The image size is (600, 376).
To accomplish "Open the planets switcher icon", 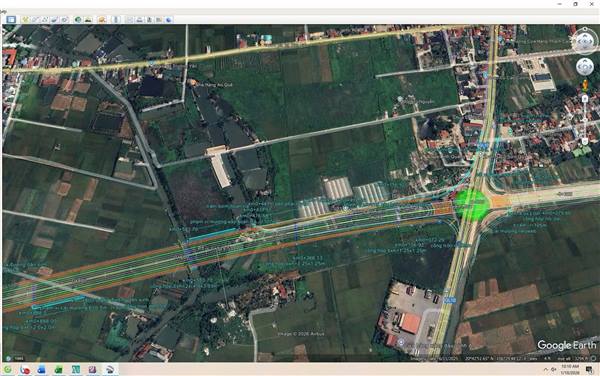I will 102,20.
